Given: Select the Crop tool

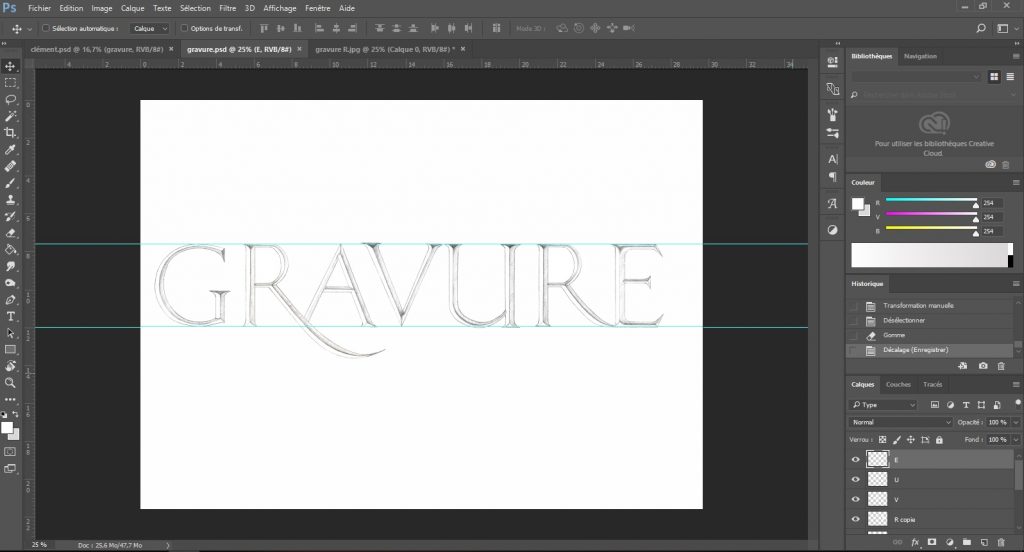Looking at the screenshot, I should coord(10,133).
